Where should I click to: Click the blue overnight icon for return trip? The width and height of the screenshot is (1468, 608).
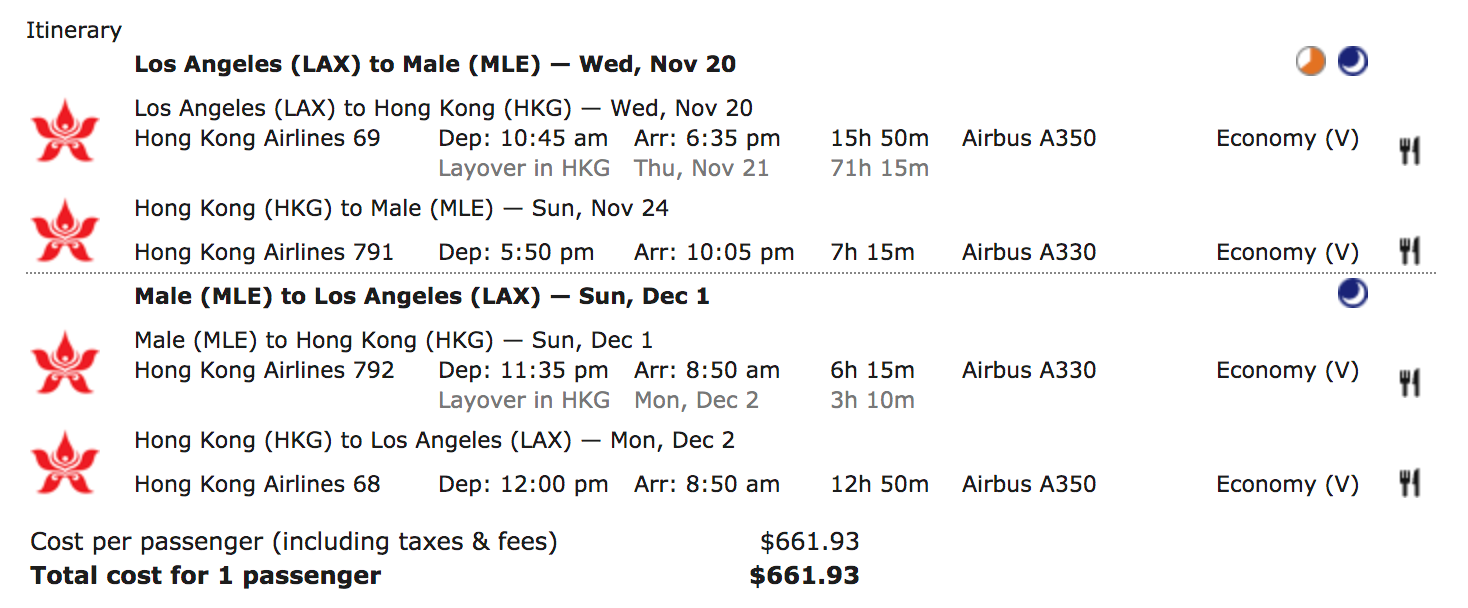pos(1352,293)
